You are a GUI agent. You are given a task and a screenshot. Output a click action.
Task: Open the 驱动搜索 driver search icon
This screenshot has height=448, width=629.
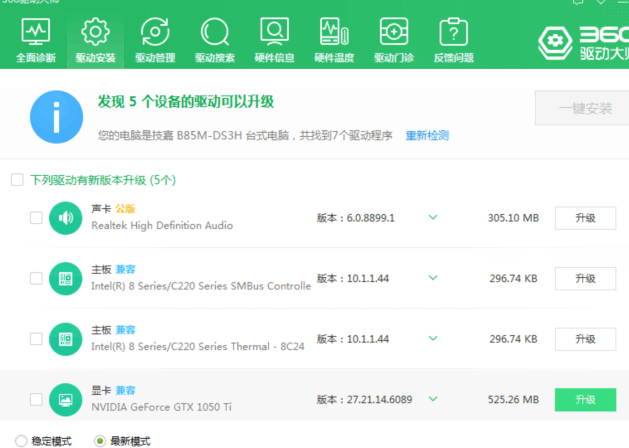215,31
